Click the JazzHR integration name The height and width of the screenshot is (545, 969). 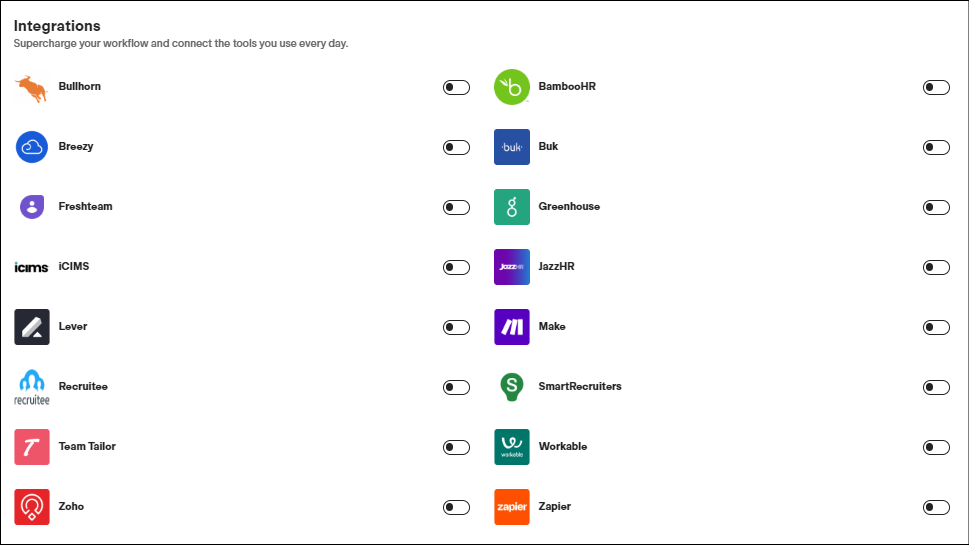[556, 266]
